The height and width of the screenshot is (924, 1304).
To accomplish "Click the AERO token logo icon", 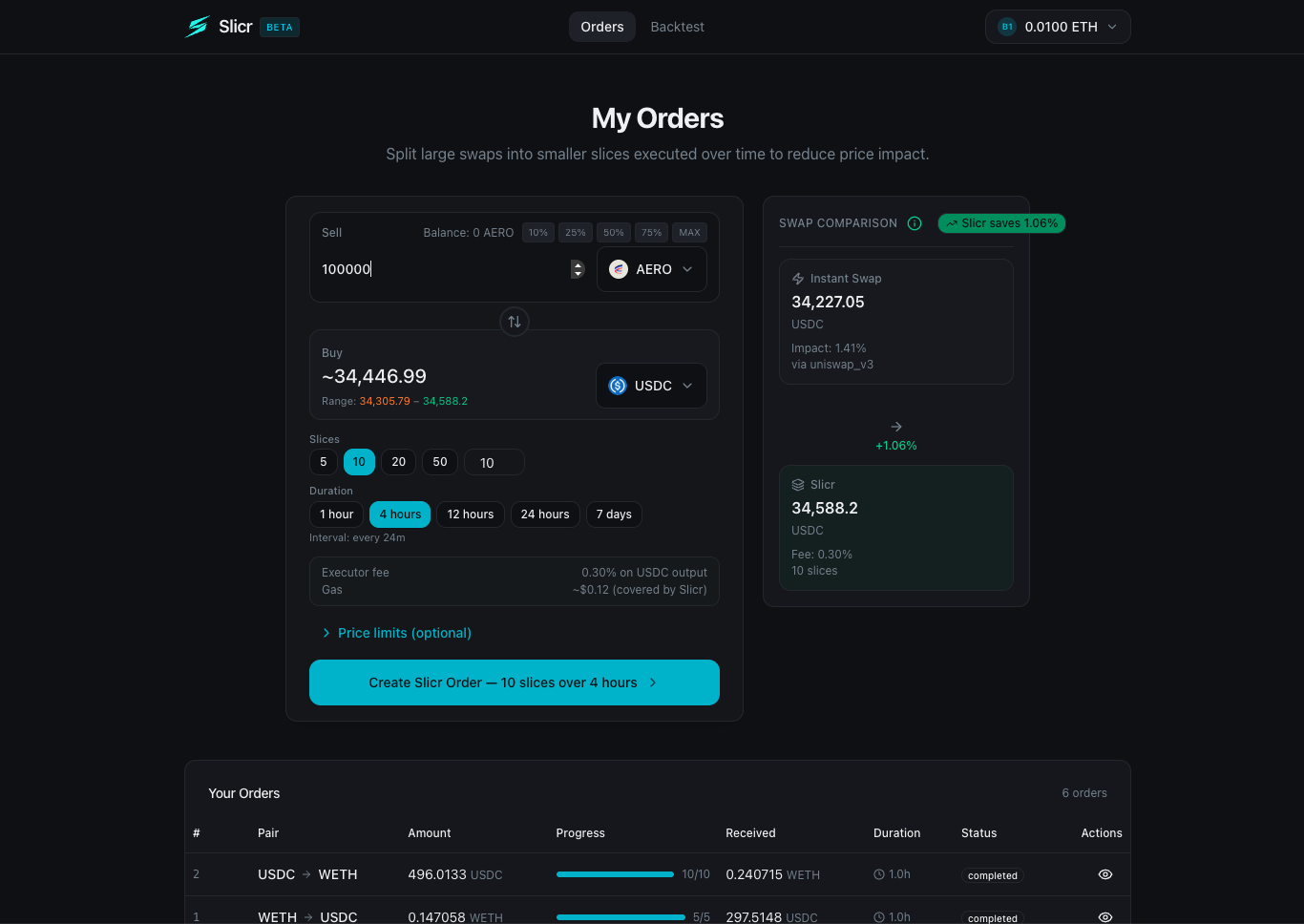I will [619, 269].
